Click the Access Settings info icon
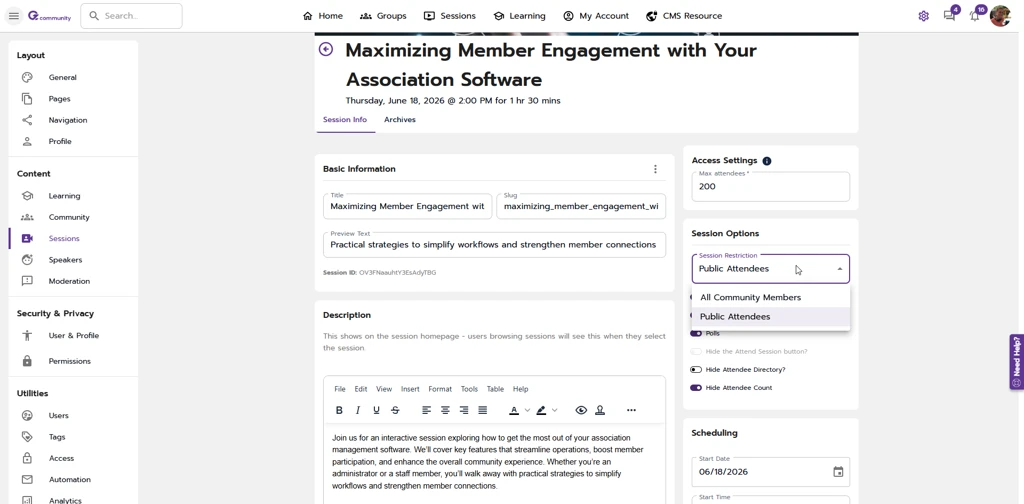This screenshot has width=1024, height=504. 767,161
